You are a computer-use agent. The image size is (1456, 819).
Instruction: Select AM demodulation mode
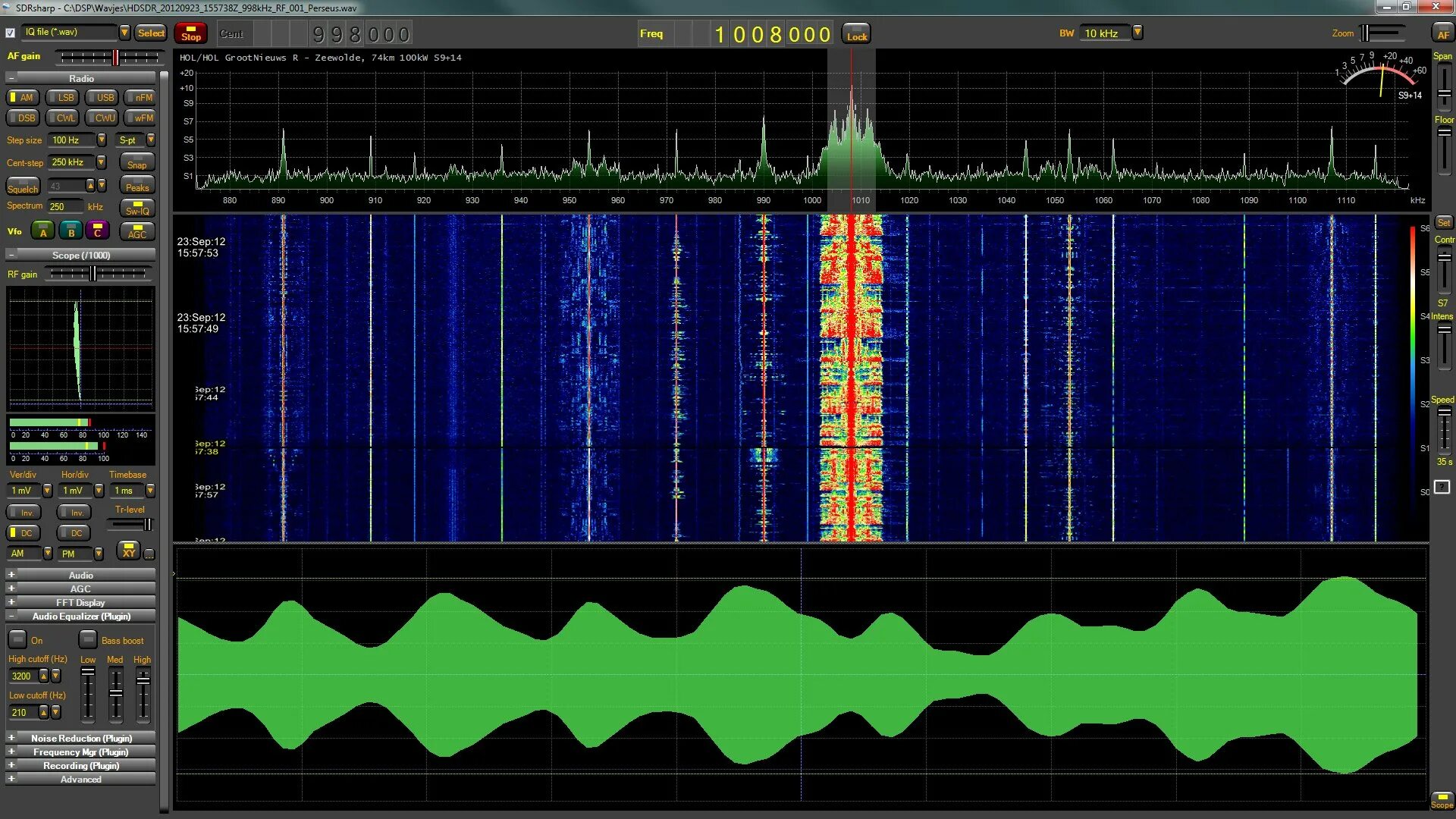pos(23,97)
